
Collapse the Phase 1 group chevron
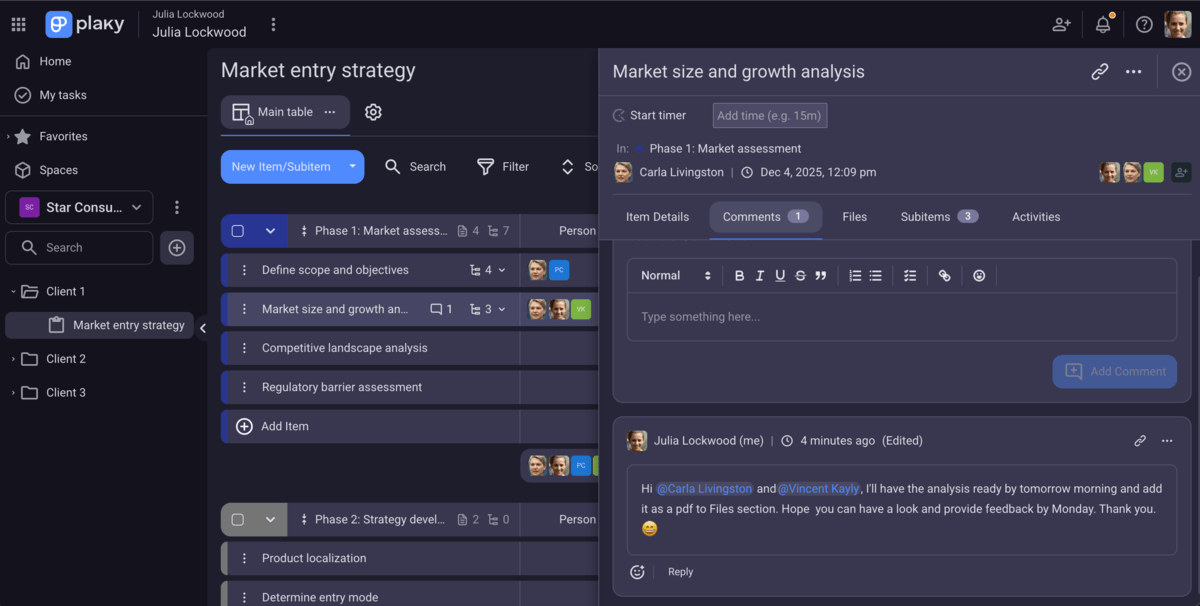pyautogui.click(x=270, y=231)
